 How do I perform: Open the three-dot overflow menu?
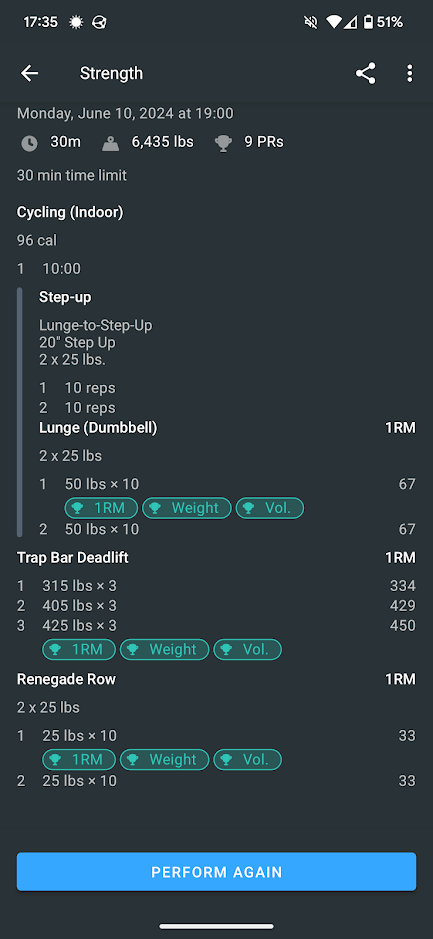410,73
